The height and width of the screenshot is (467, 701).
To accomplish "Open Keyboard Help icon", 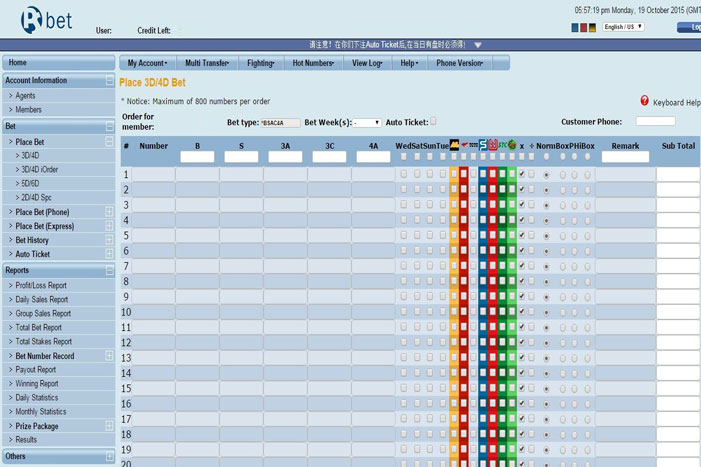I will (x=644, y=101).
